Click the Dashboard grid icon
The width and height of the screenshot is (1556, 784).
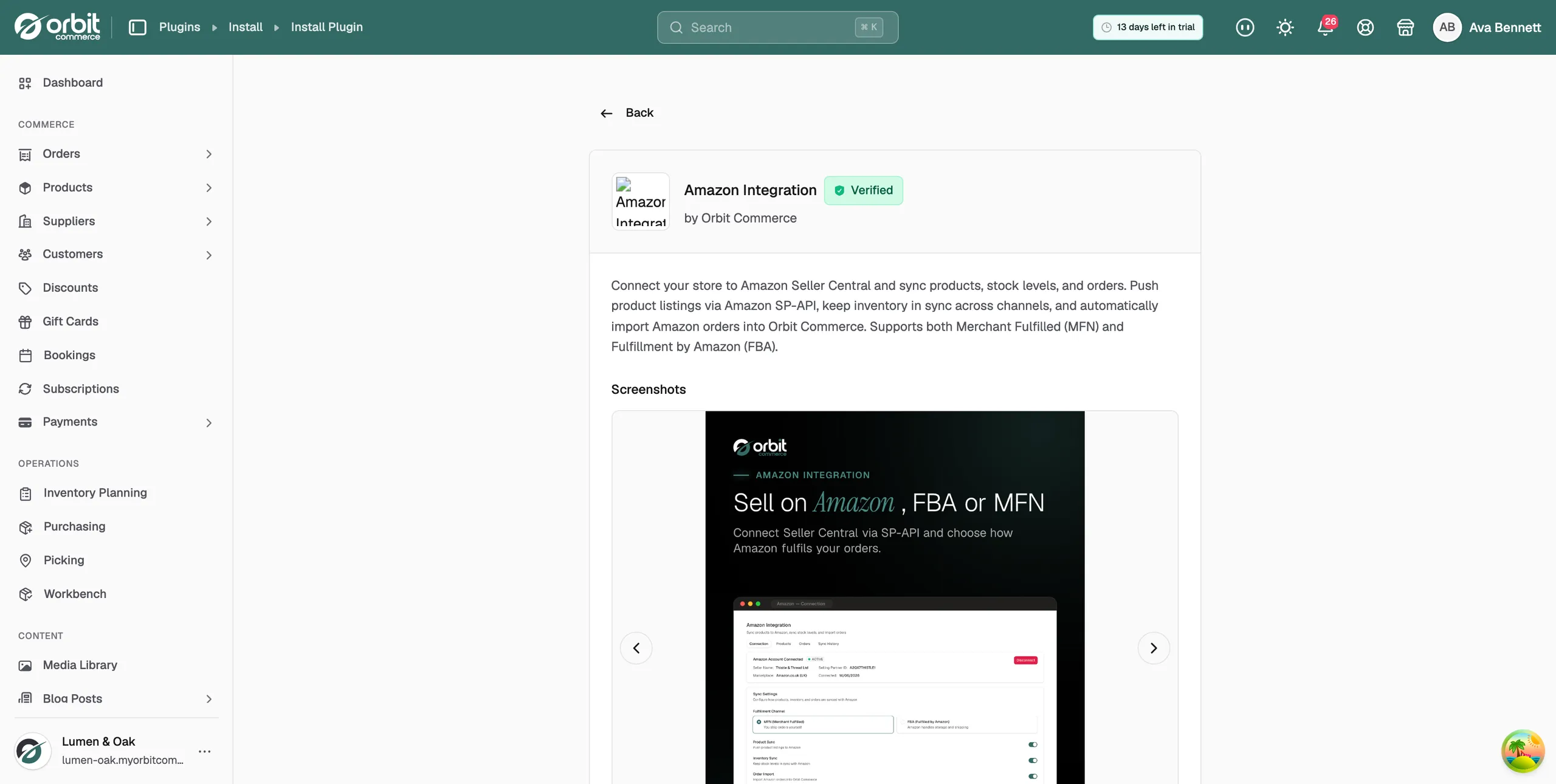coord(25,83)
